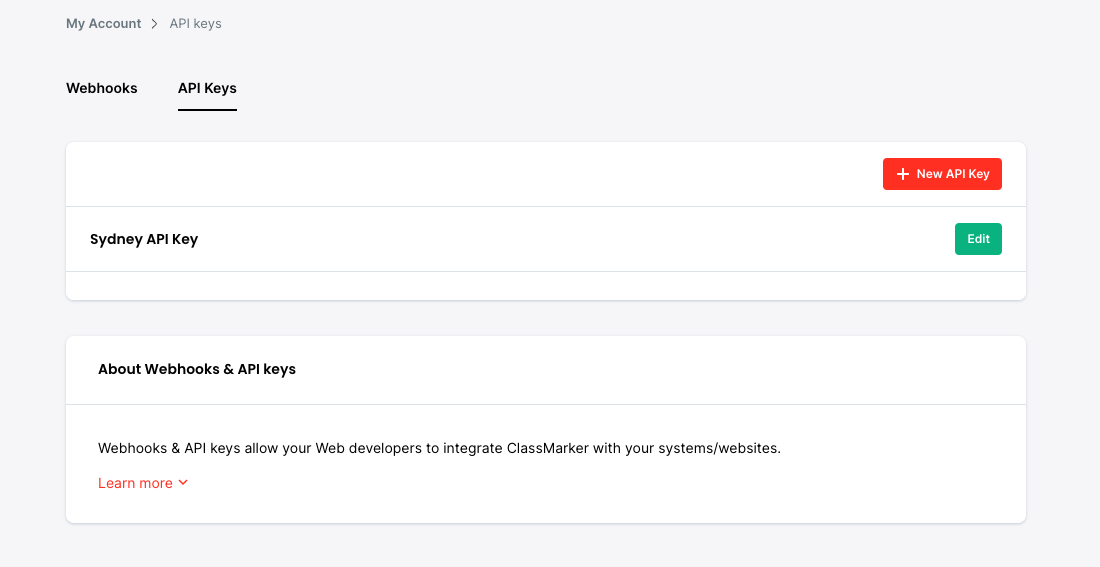
Task: Expand Learn more using its down chevron
Action: point(183,483)
